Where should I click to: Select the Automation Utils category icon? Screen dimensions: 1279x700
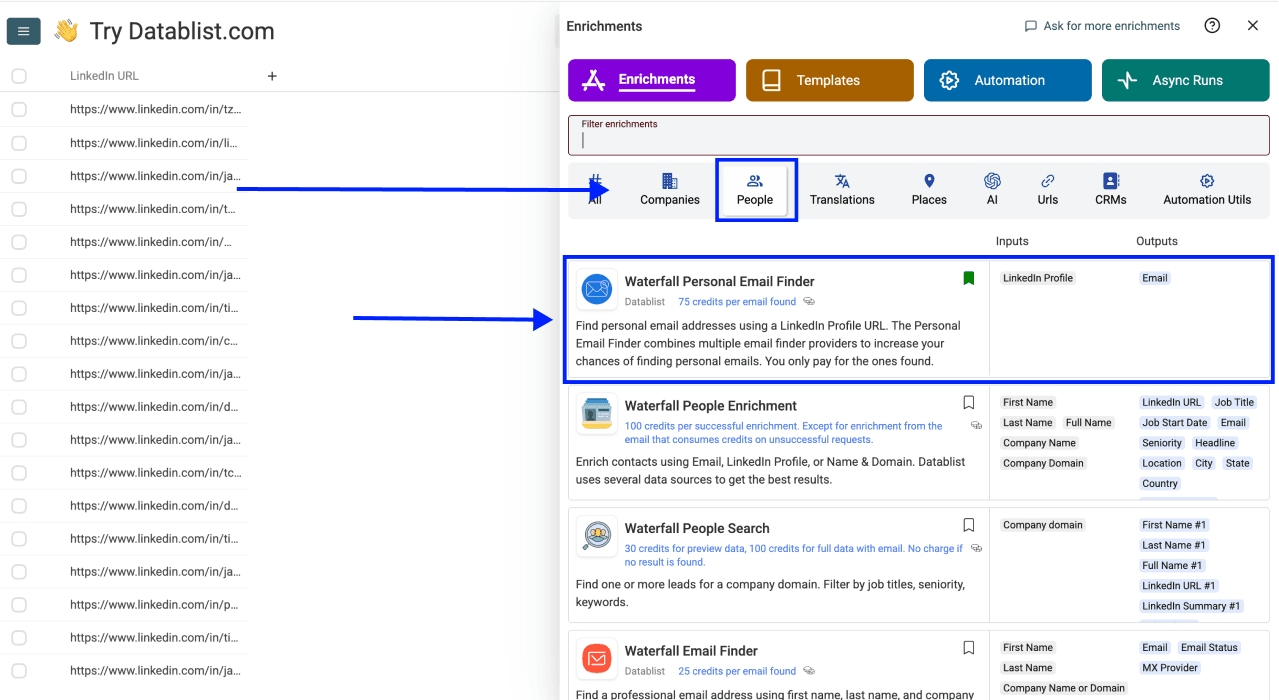(1207, 188)
